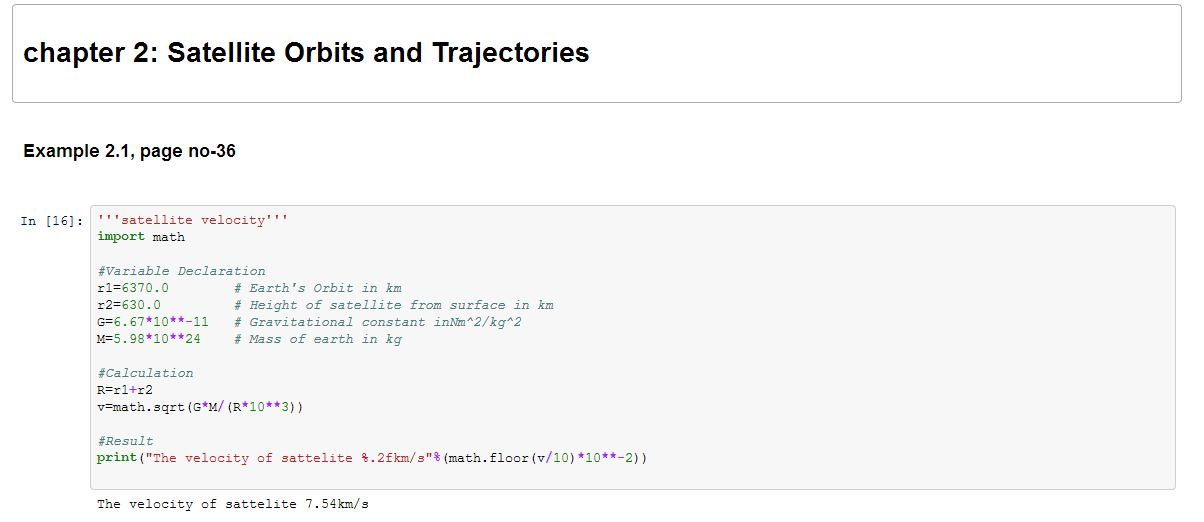The image size is (1204, 522).
Task: Click the 'satellite velocity' docstring line
Action: coord(193,220)
